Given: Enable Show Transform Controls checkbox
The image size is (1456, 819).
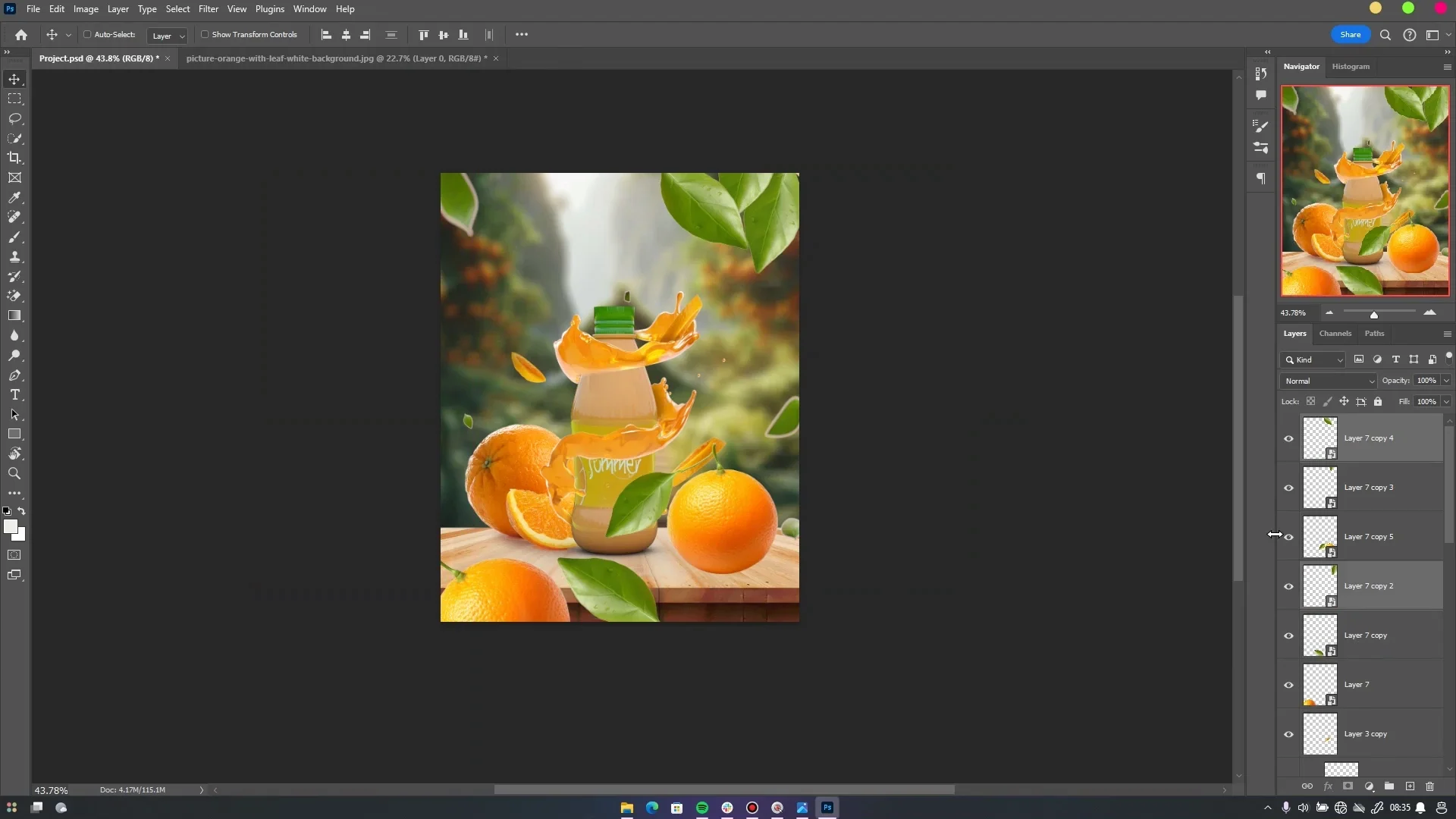Looking at the screenshot, I should [x=204, y=35].
